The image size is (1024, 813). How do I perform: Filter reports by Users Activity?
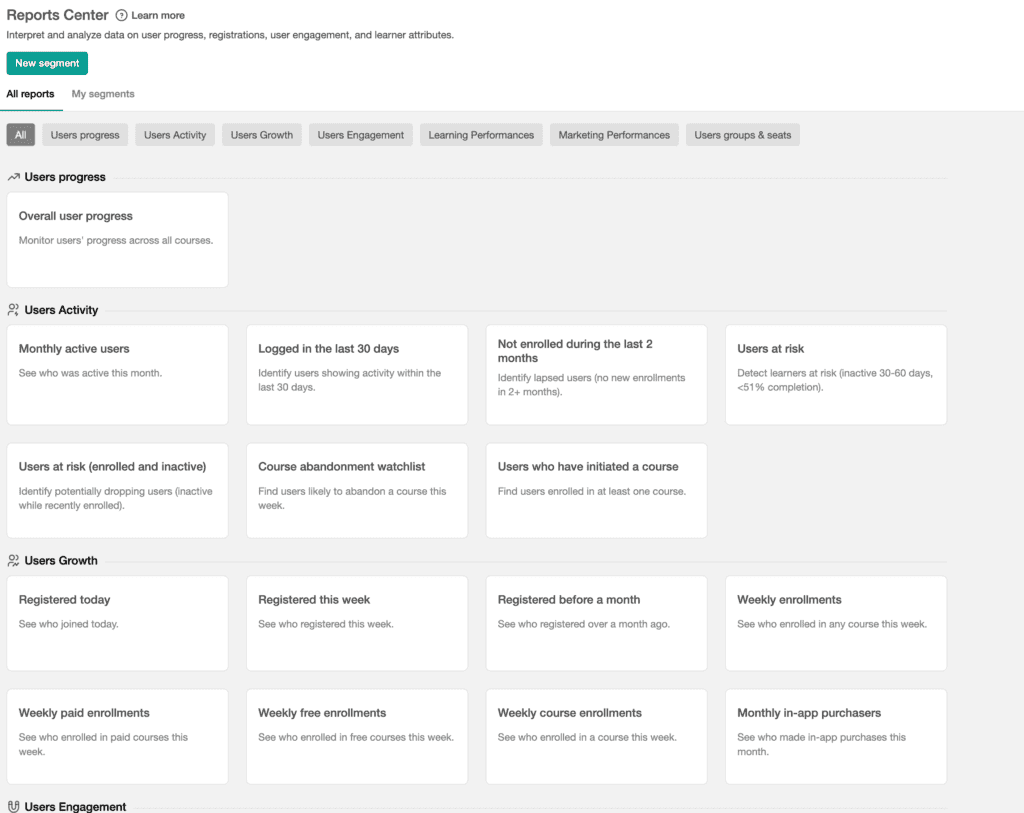[x=175, y=135]
